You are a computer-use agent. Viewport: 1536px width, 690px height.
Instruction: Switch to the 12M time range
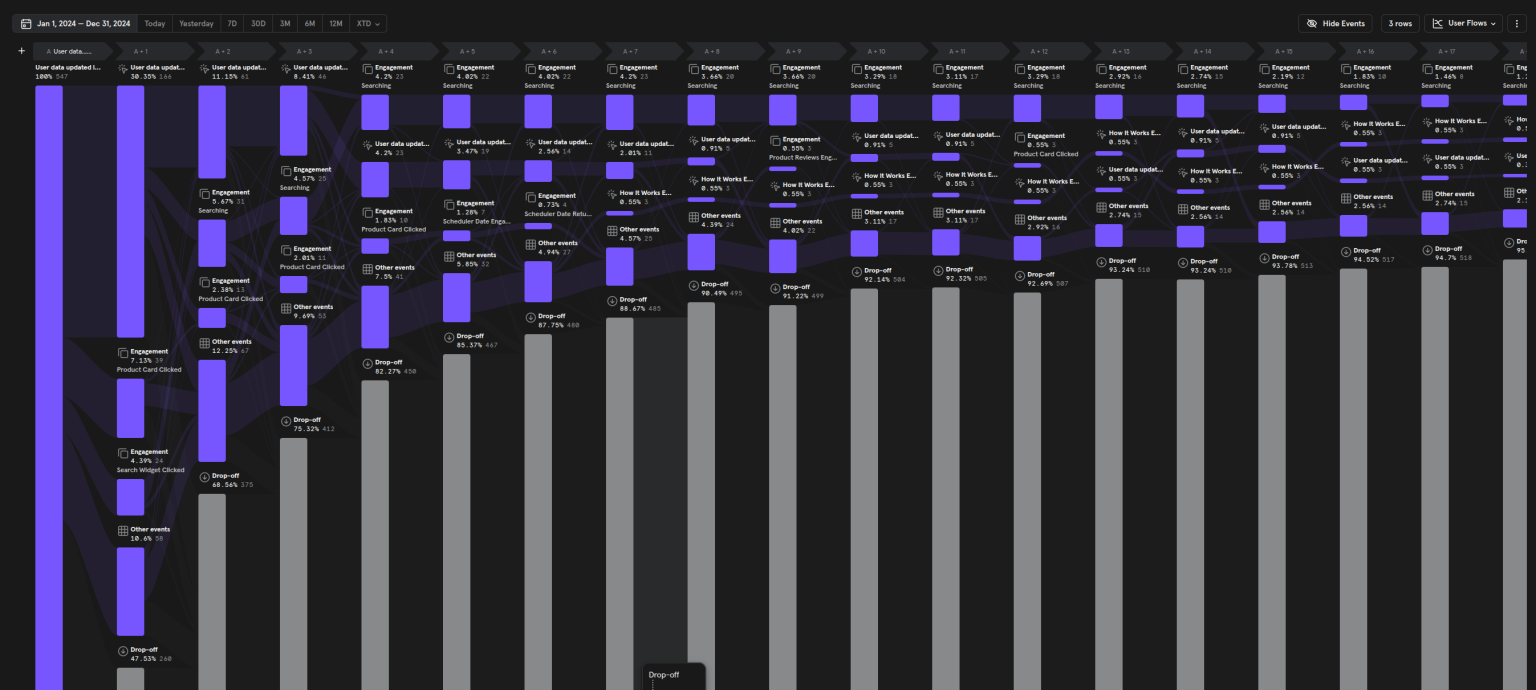coord(335,23)
